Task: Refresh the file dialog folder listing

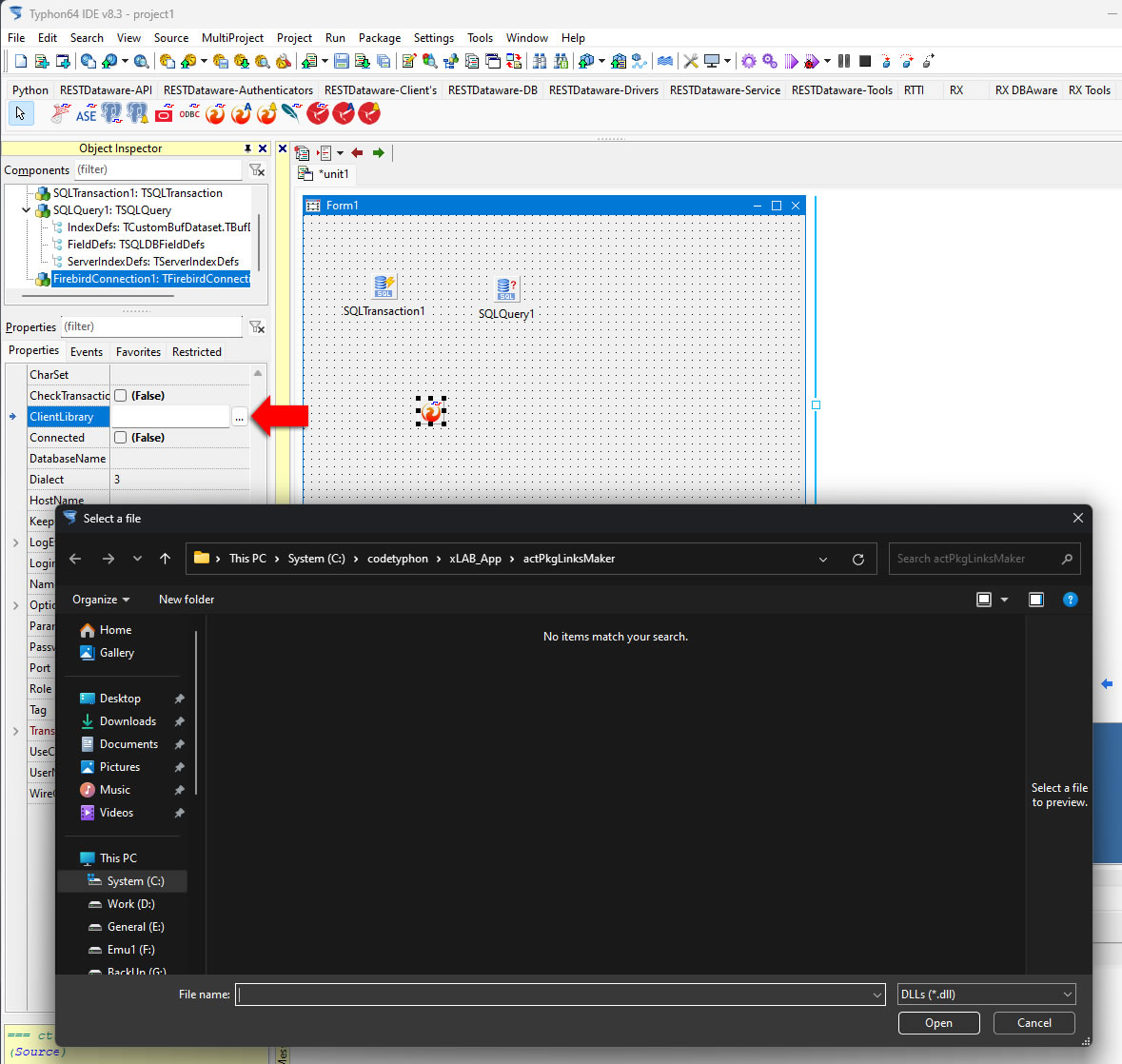Action: click(858, 559)
